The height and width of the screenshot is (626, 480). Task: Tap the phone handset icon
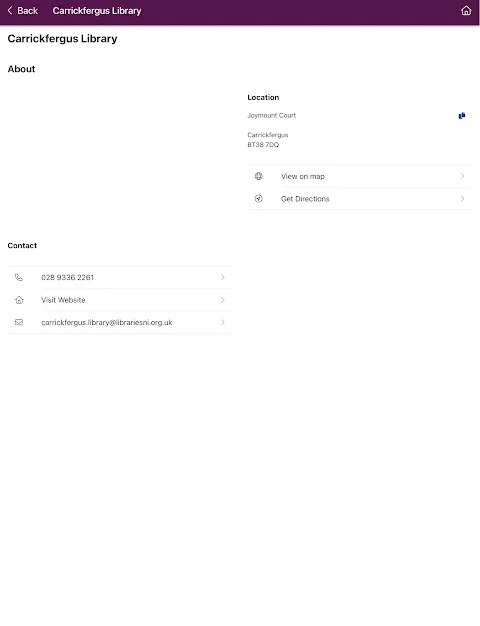coord(19,277)
